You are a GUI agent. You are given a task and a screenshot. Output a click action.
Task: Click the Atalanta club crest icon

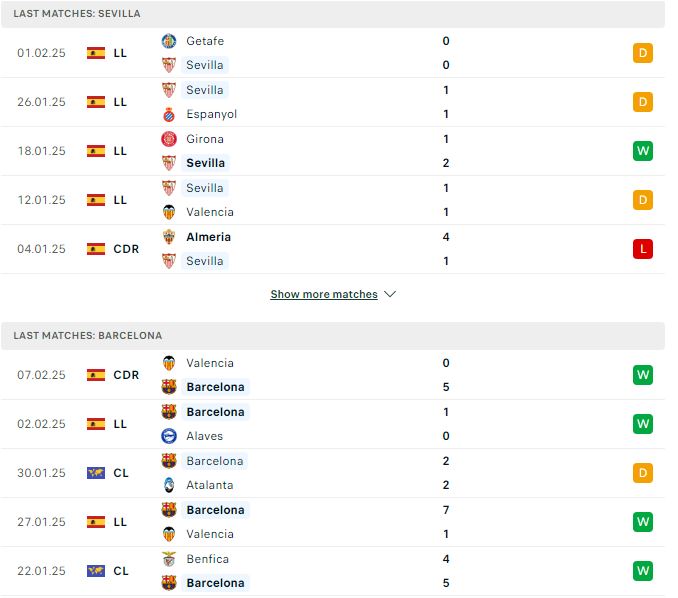[169, 485]
